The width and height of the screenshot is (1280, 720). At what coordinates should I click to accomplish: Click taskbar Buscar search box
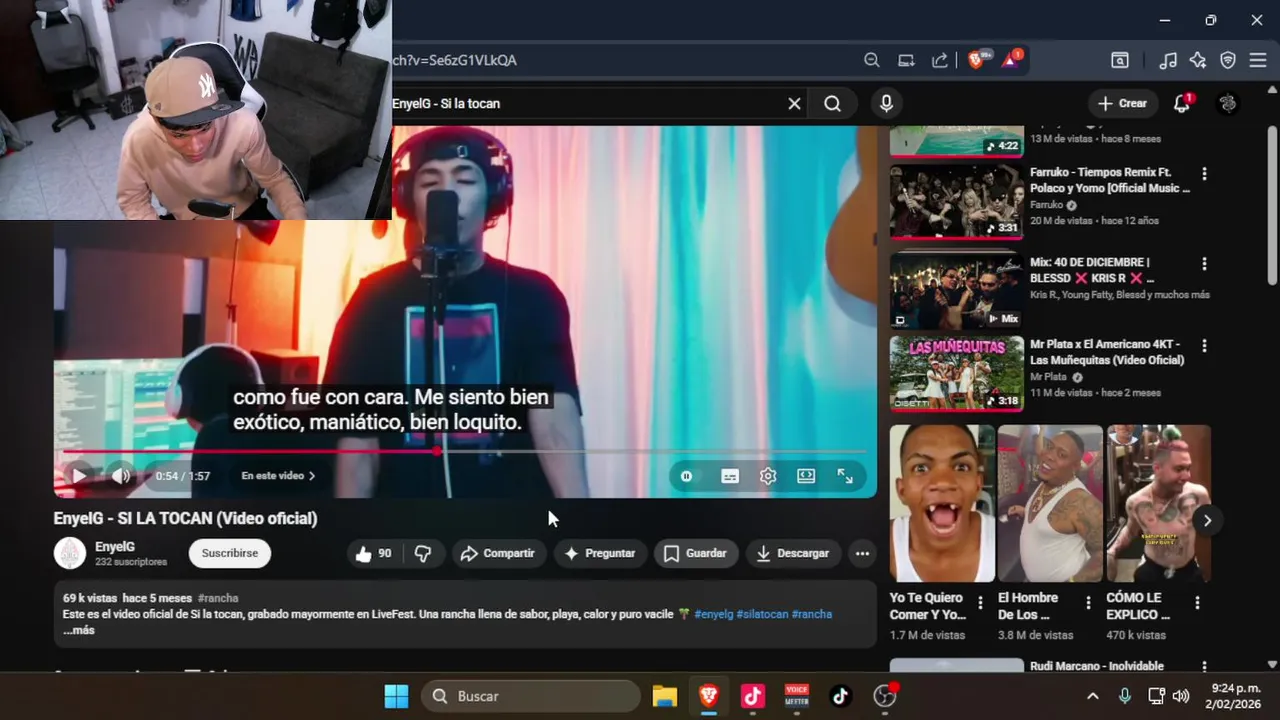[530, 696]
